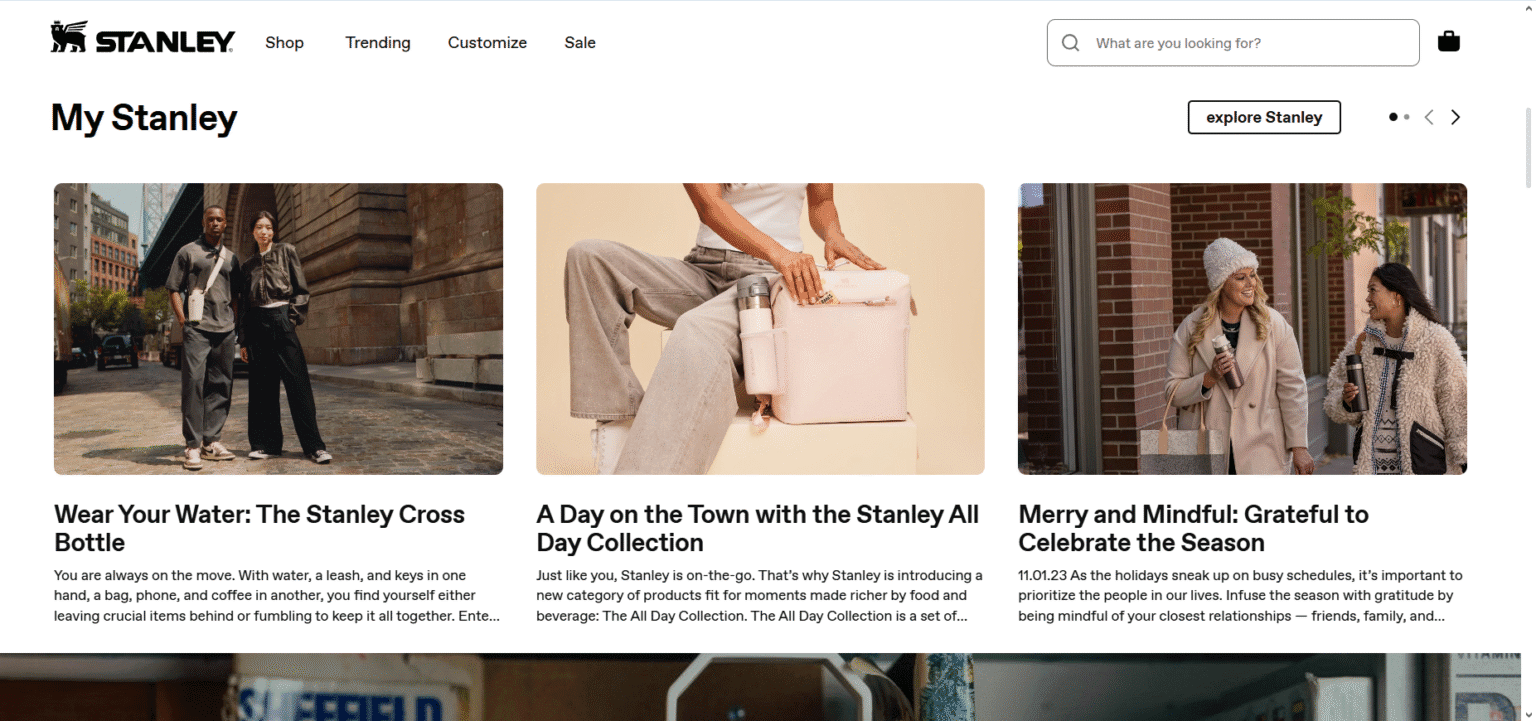Open the Trending menu

(378, 42)
